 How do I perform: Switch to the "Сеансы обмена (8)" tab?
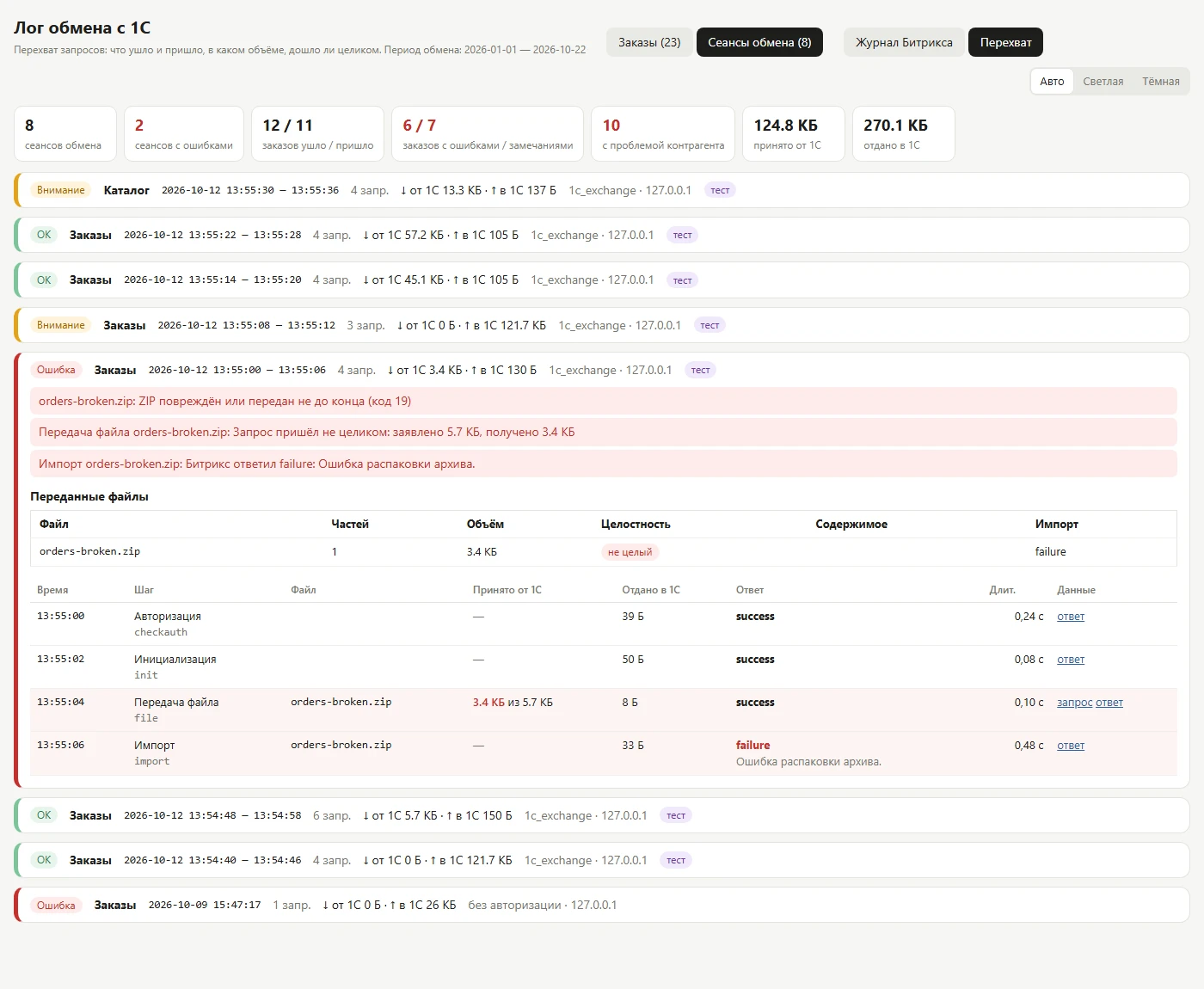pyautogui.click(x=759, y=42)
